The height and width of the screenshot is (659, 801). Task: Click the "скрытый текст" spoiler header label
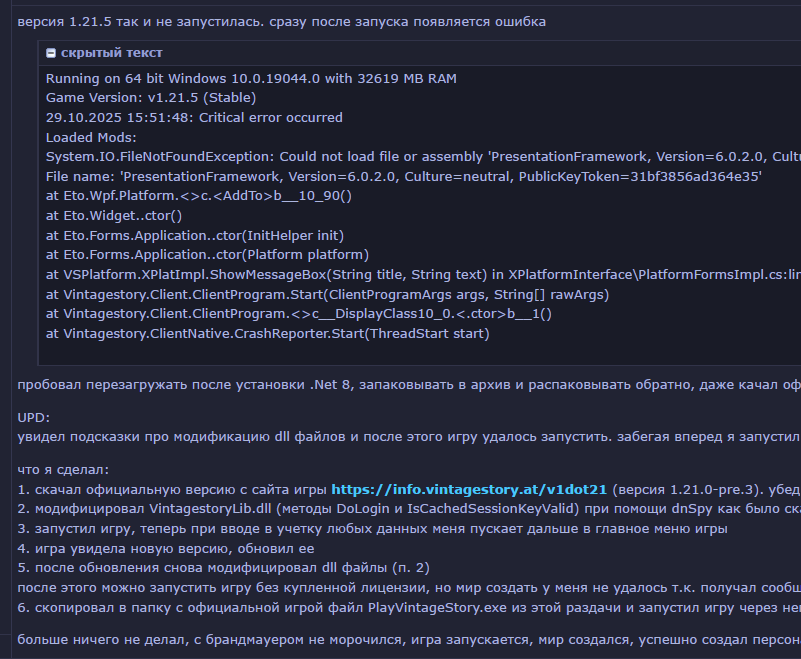coord(111,53)
